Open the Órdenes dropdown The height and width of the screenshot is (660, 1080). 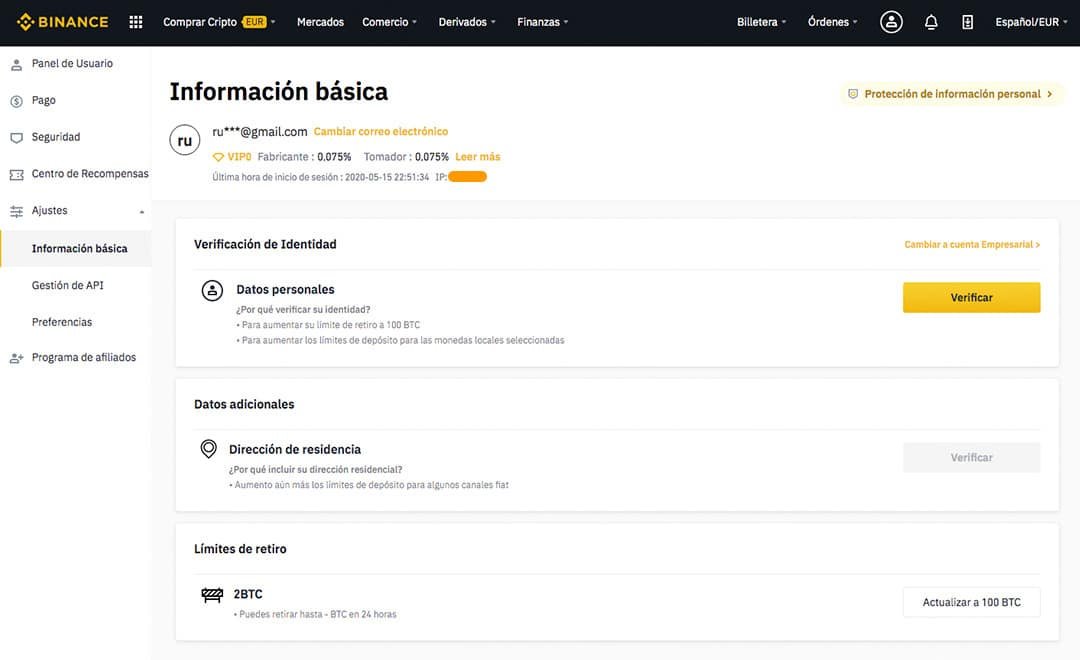pyautogui.click(x=832, y=22)
